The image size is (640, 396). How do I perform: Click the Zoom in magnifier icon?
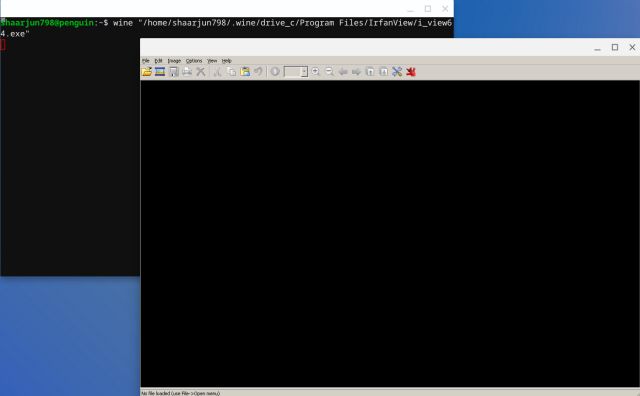(x=316, y=72)
